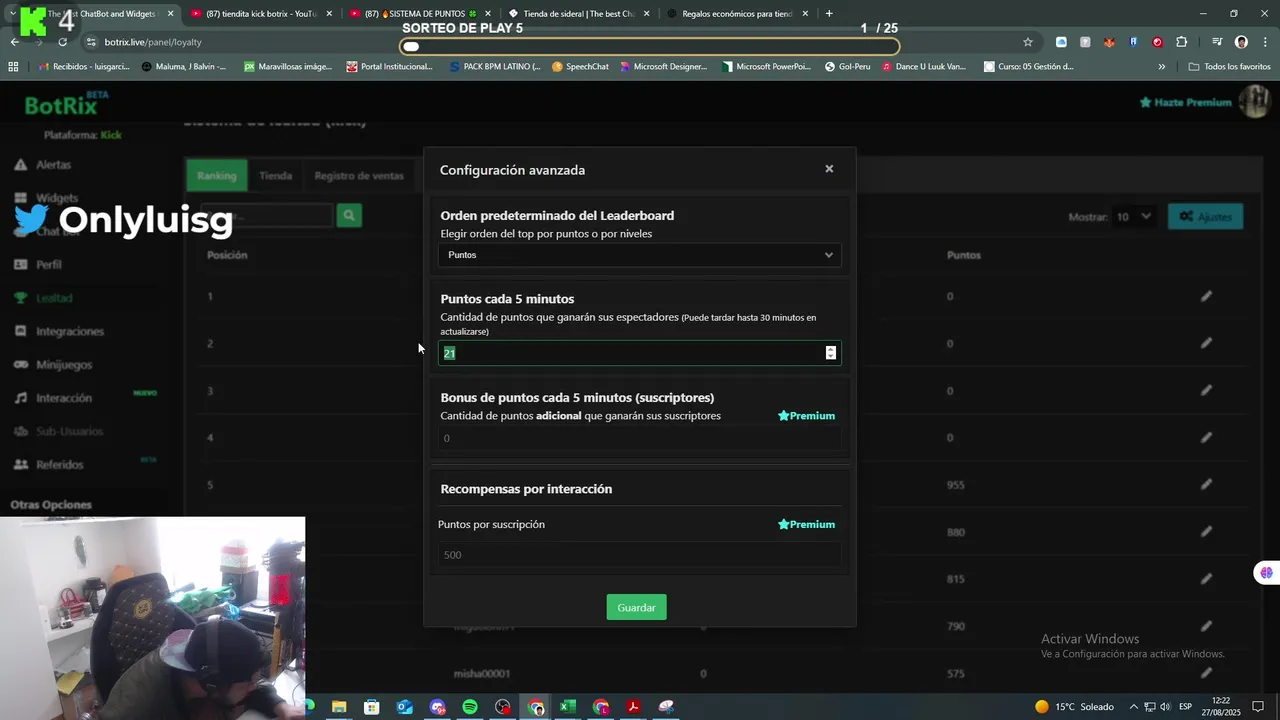This screenshot has height=720, width=1280.
Task: Select the SISTEMA DE PUNTOS browser tab
Action: pos(420,14)
